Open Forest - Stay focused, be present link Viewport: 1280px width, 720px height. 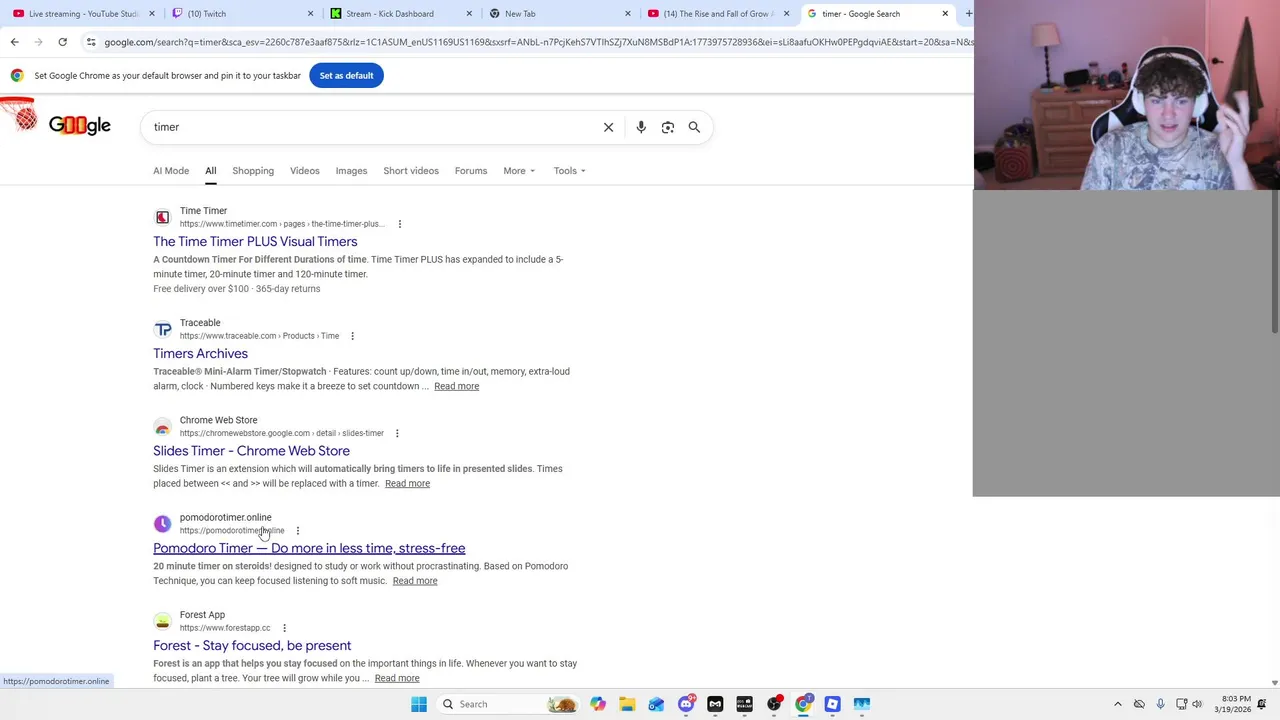[x=252, y=646]
